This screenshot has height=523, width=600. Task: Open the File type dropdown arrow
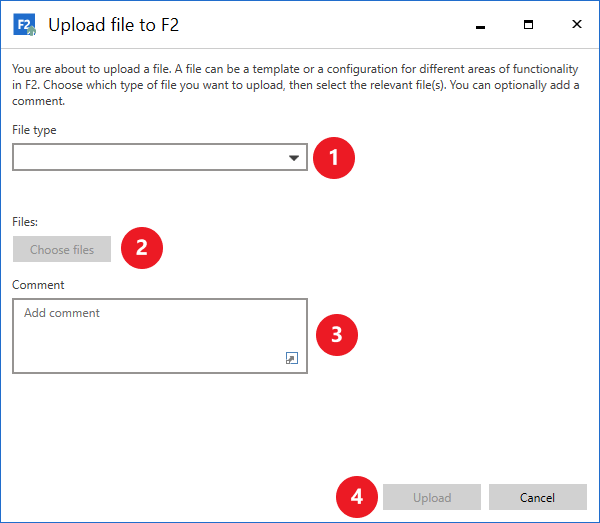tap(293, 158)
